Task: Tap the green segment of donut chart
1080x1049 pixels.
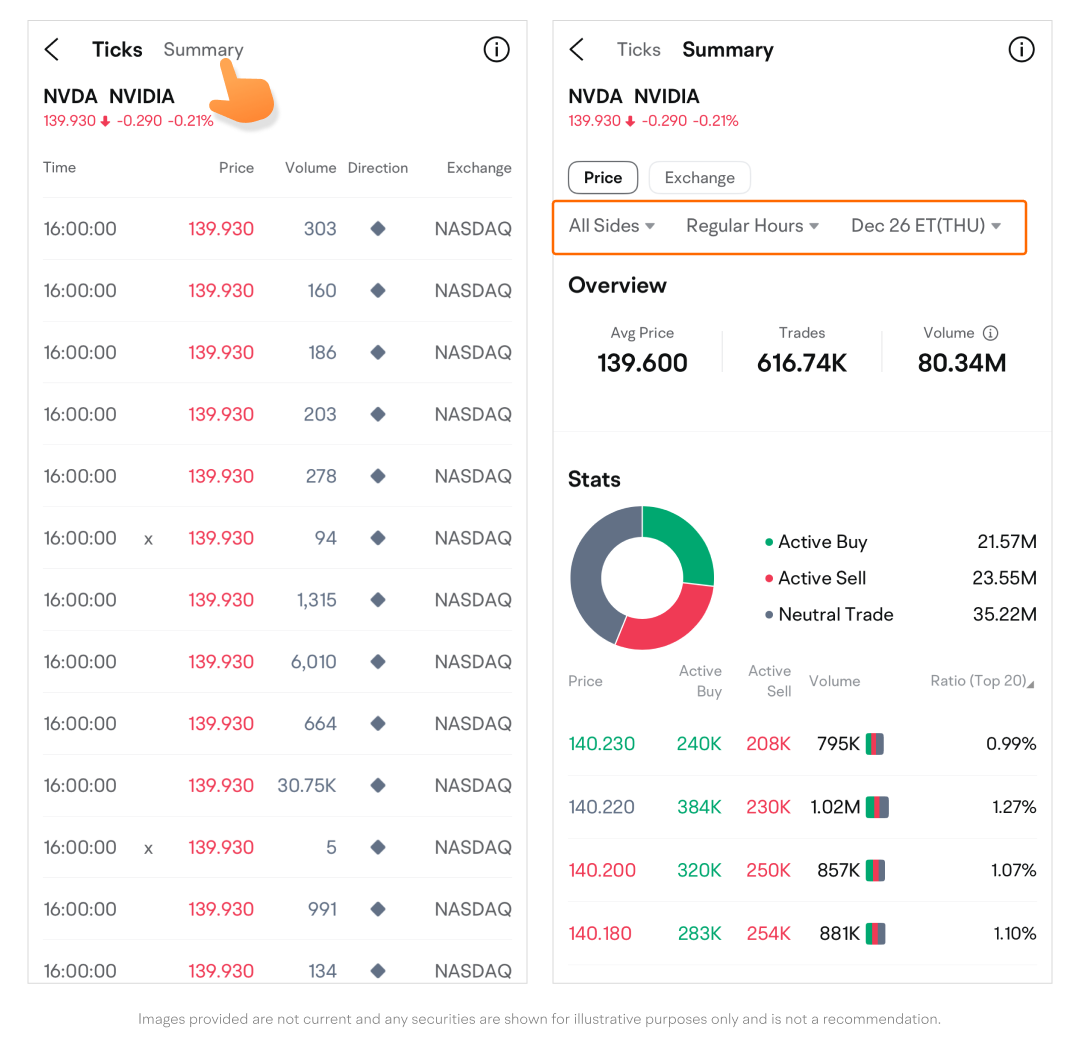Action: [684, 540]
